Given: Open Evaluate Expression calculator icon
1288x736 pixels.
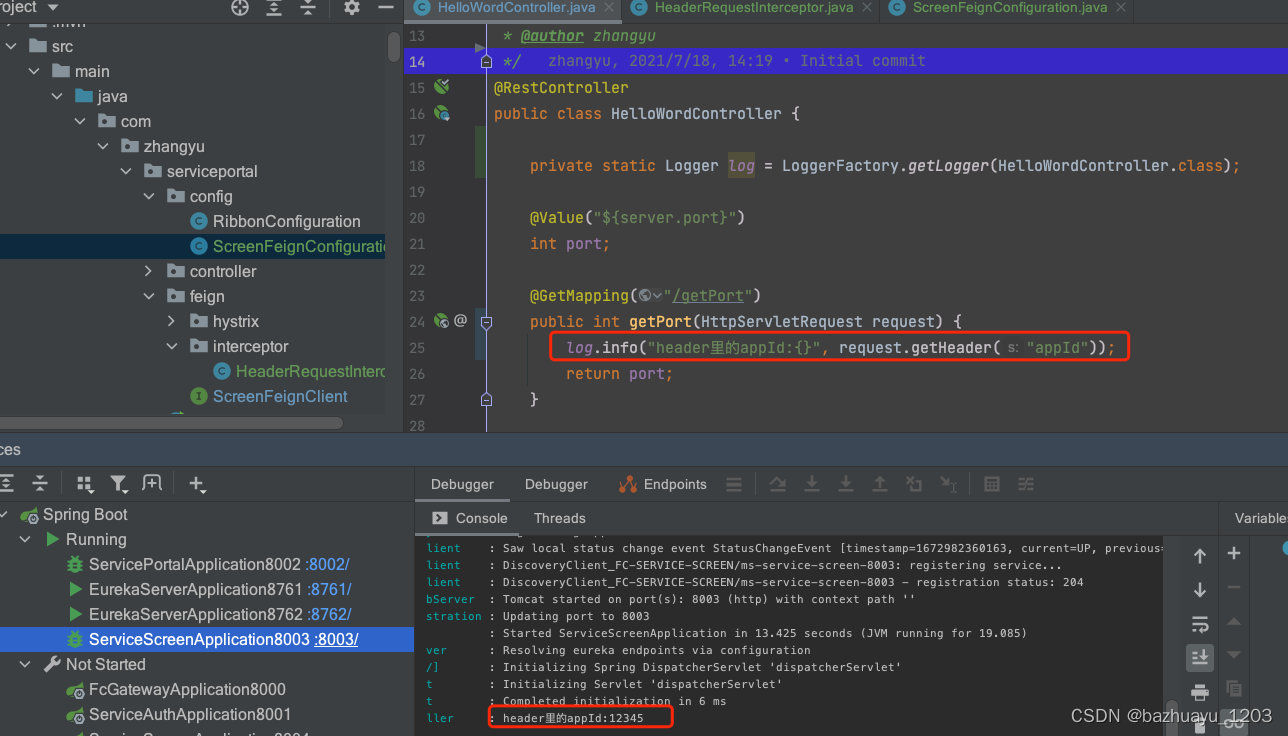Looking at the screenshot, I should point(992,484).
